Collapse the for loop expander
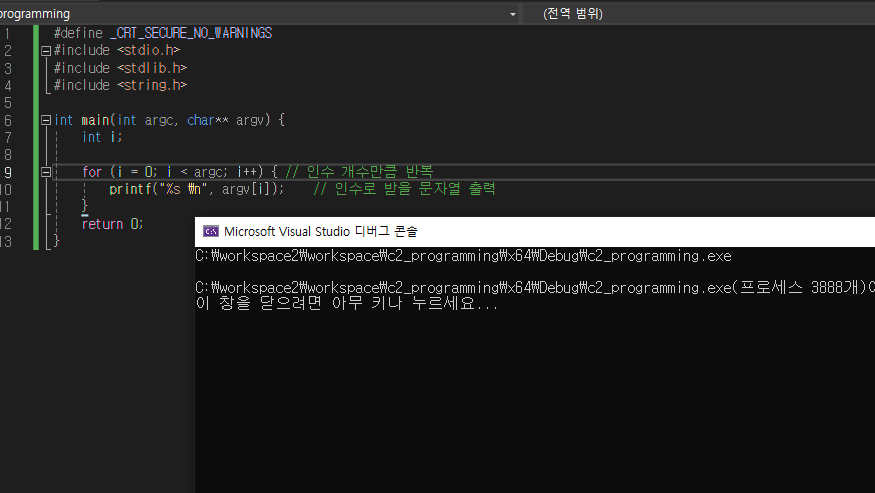 point(46,172)
